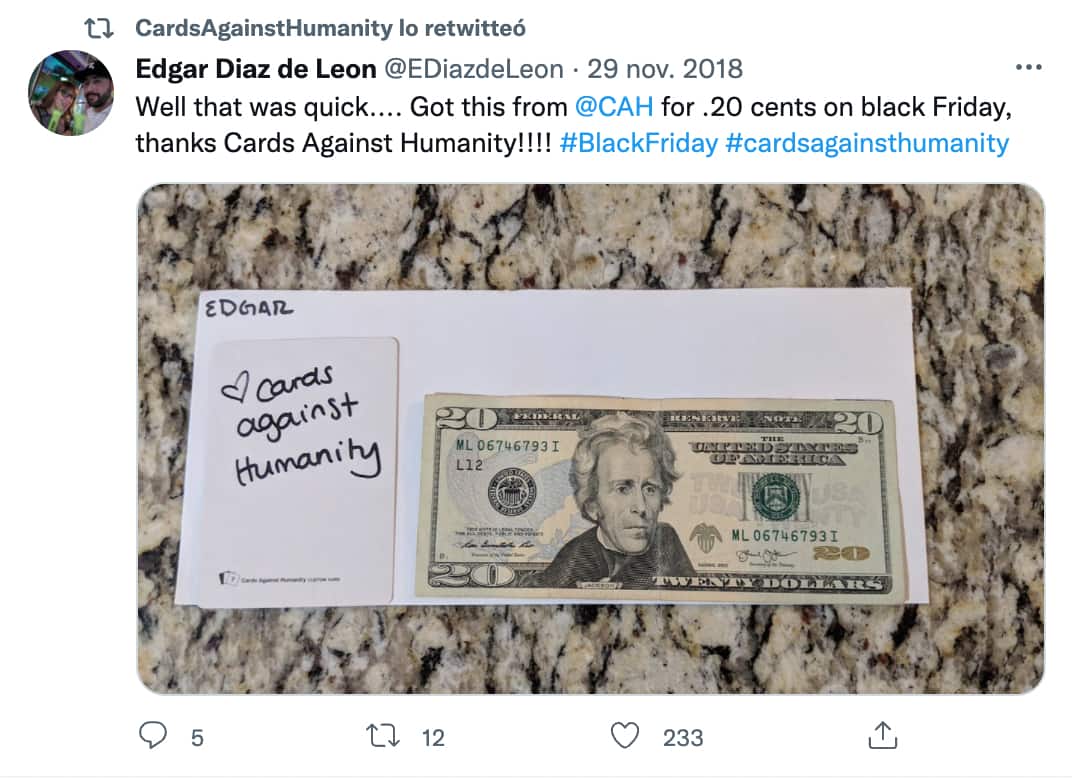View the 233 likes count
The image size is (1072, 784).
pos(683,738)
